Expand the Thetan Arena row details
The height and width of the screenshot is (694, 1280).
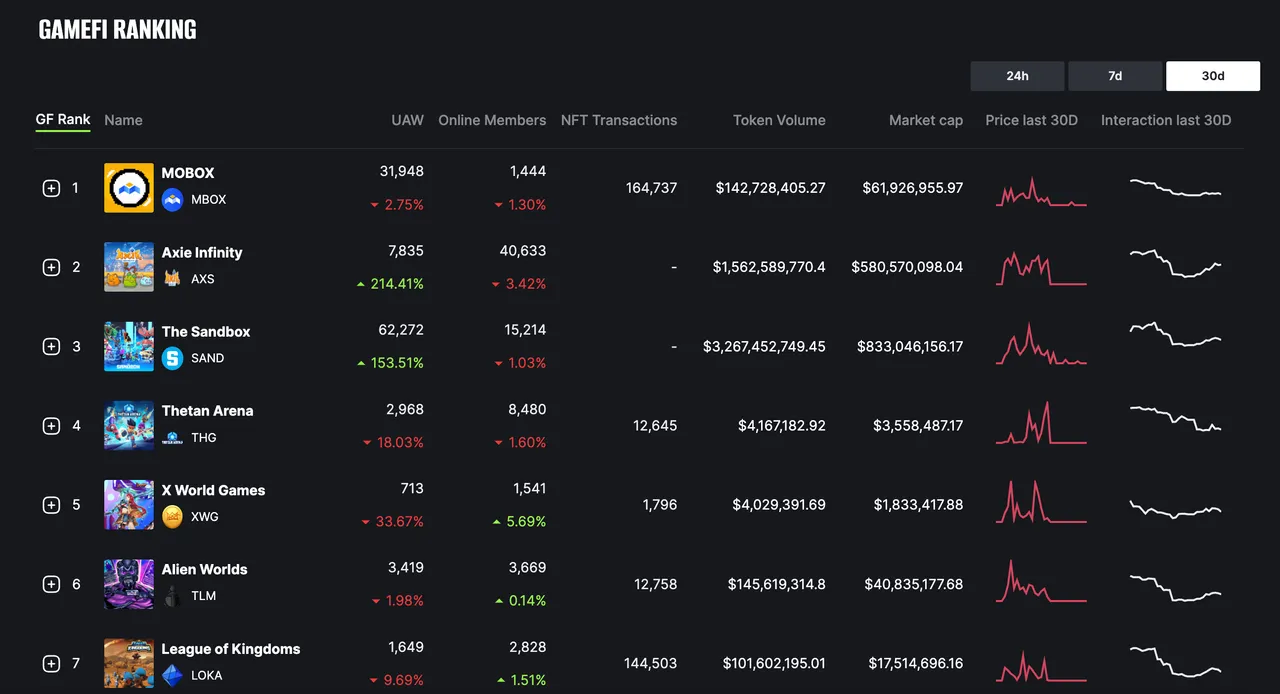[51, 426]
